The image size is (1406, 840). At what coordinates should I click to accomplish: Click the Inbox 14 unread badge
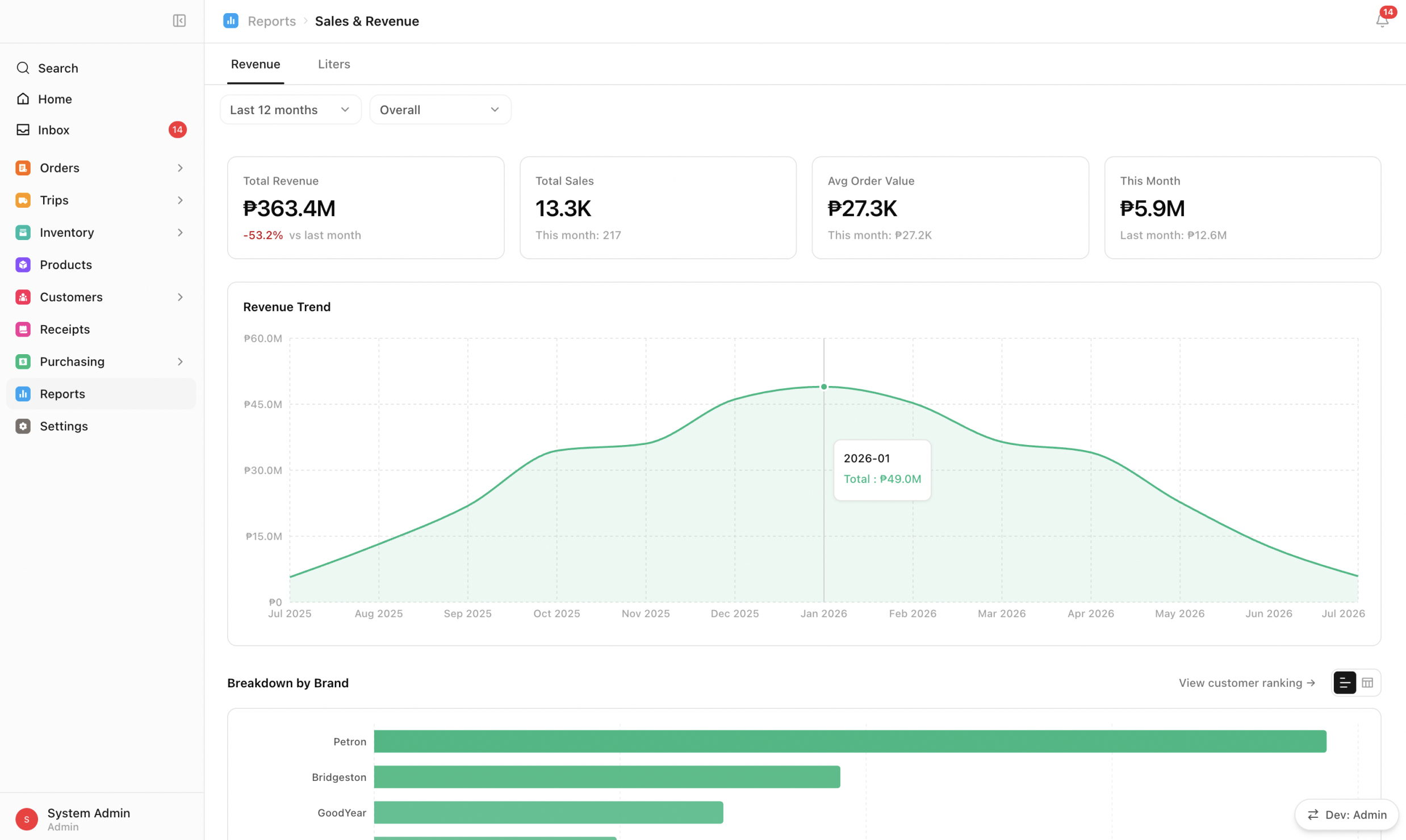pos(177,130)
